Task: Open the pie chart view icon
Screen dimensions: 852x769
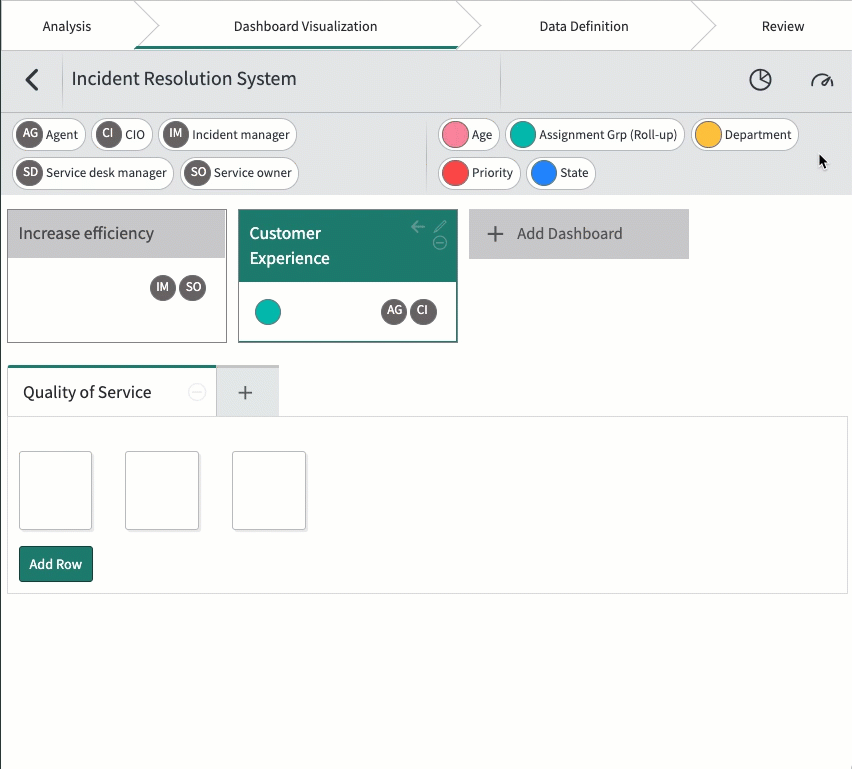Action: pyautogui.click(x=760, y=80)
